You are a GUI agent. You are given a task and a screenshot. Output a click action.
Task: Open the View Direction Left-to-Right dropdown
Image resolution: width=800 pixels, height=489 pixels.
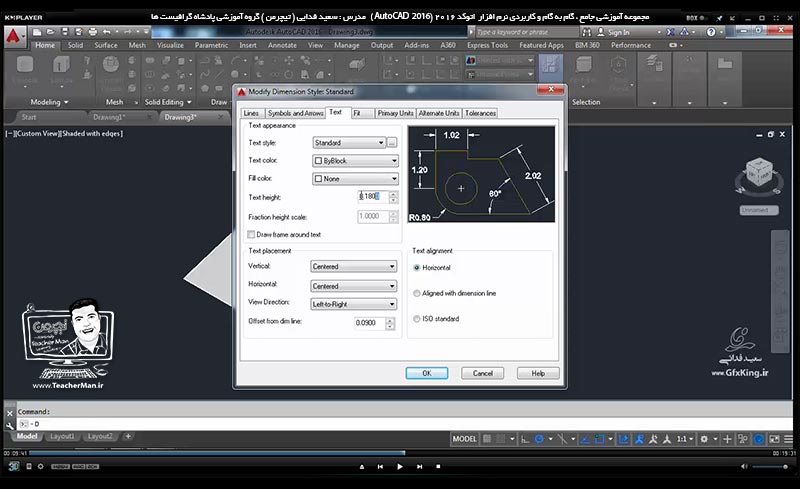pos(353,304)
